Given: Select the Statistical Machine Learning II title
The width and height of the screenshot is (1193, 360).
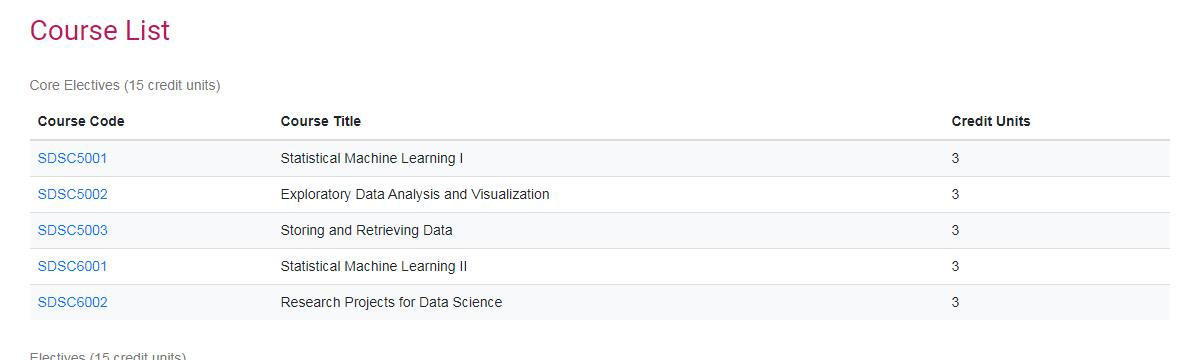Looking at the screenshot, I should (374, 266).
